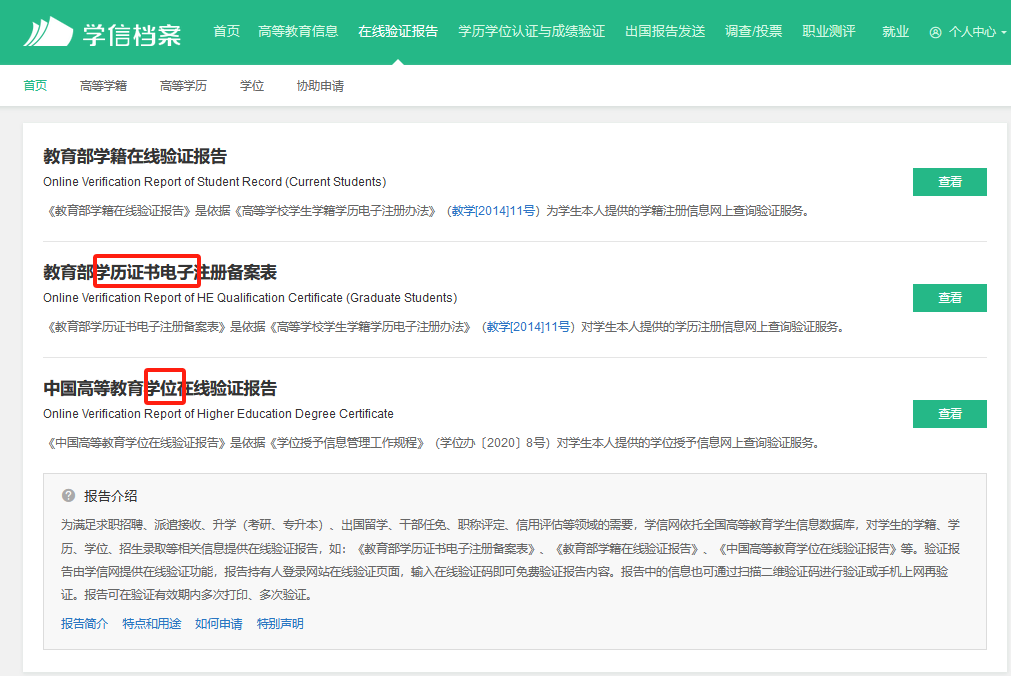Click text Online Verification Report of Higher Education Degree Certificate
1011x676 pixels.
[x=219, y=414]
